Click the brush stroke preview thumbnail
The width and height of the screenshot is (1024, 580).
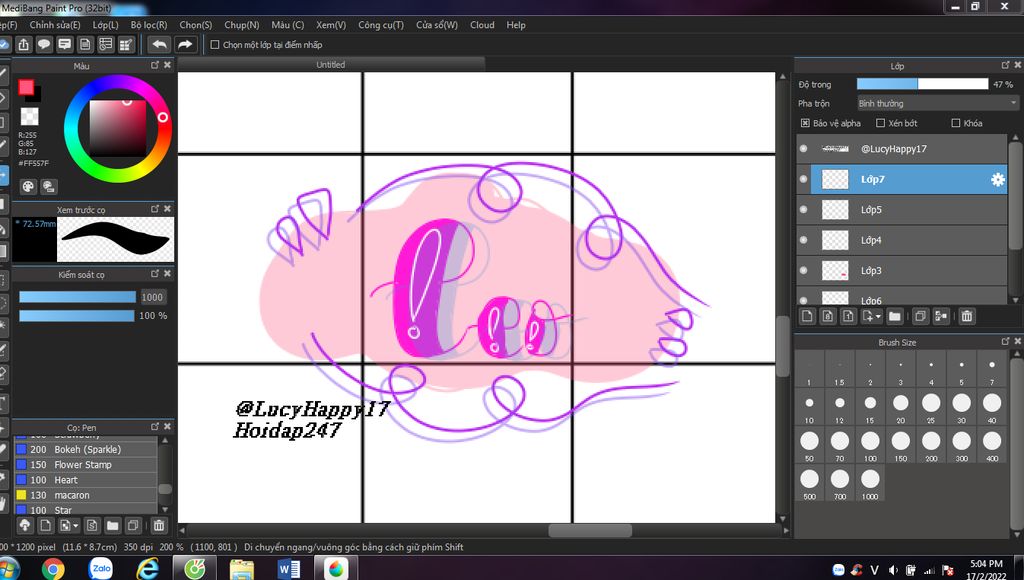116,240
